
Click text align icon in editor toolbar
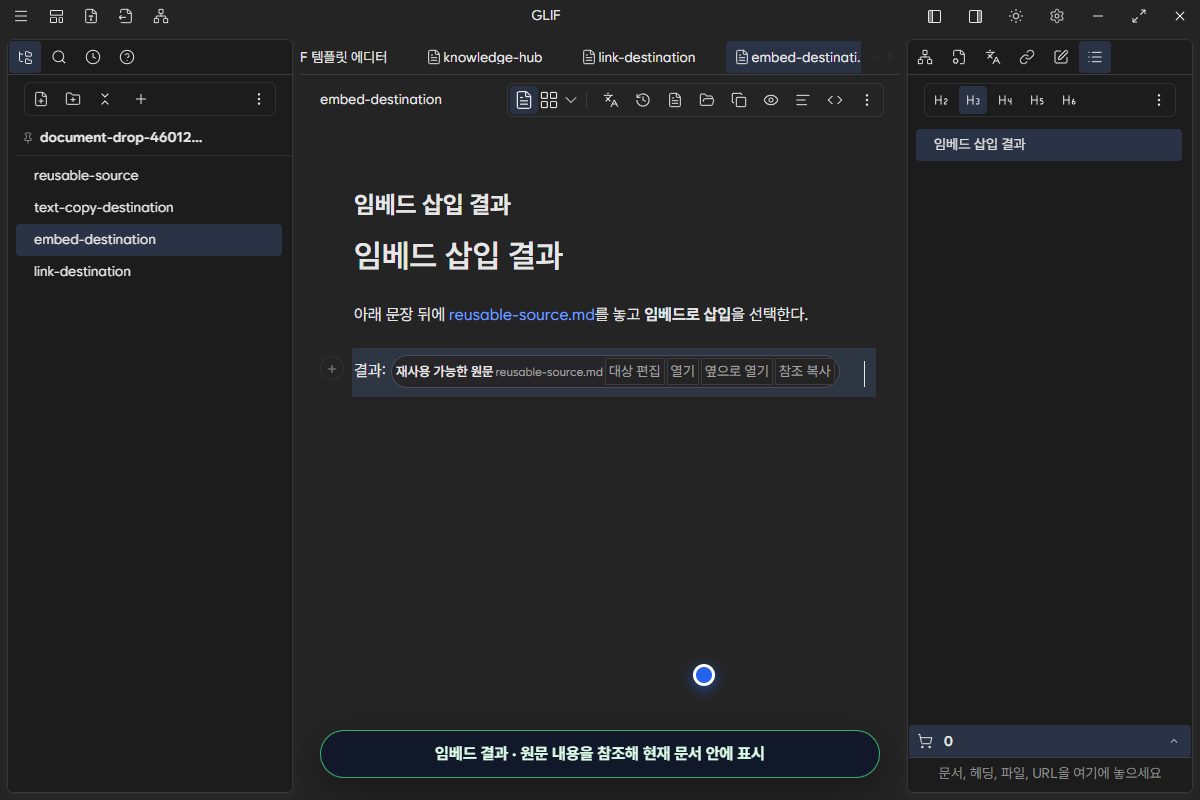pyautogui.click(x=803, y=100)
